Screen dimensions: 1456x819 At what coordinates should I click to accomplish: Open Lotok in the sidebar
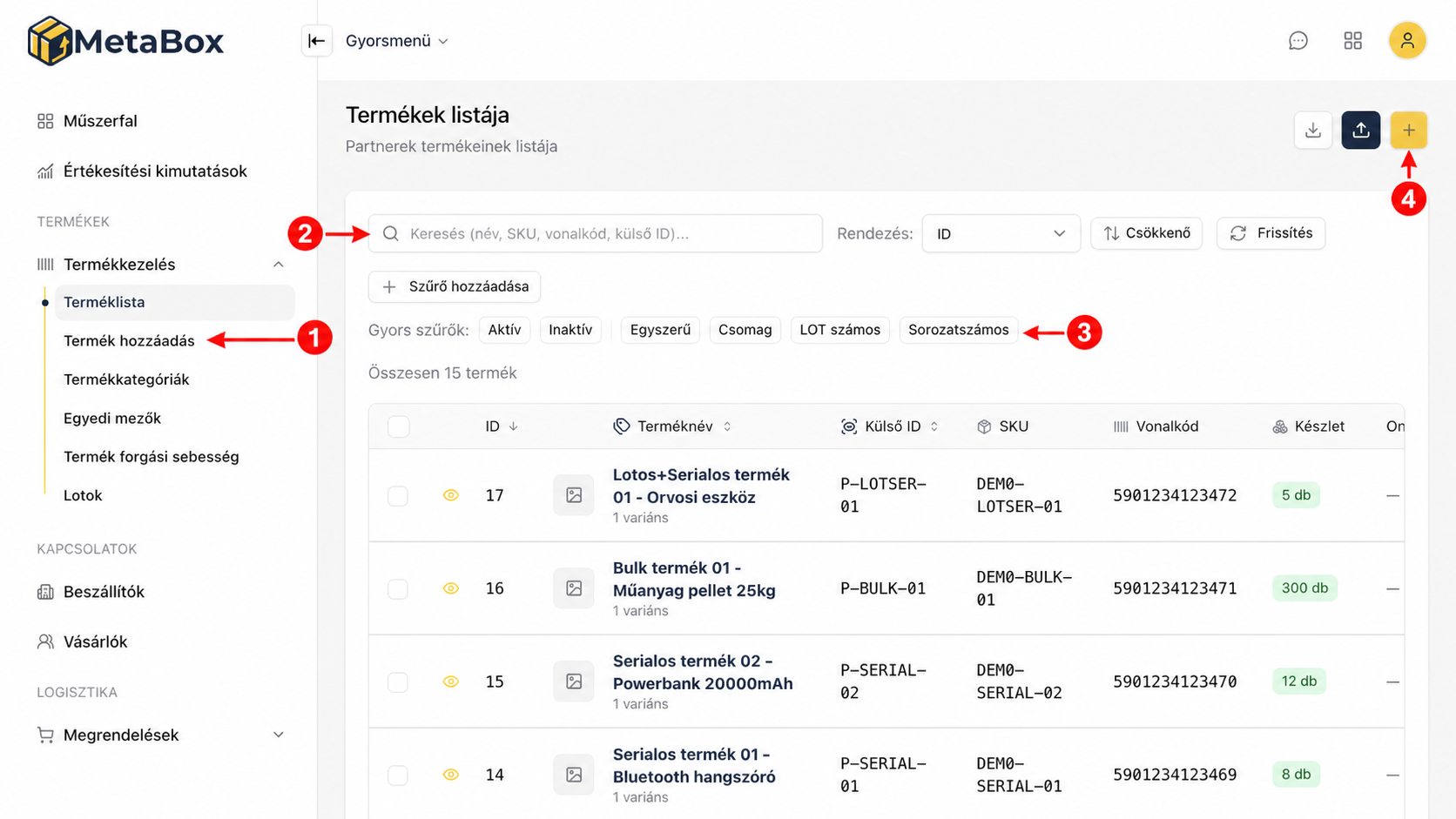83,496
